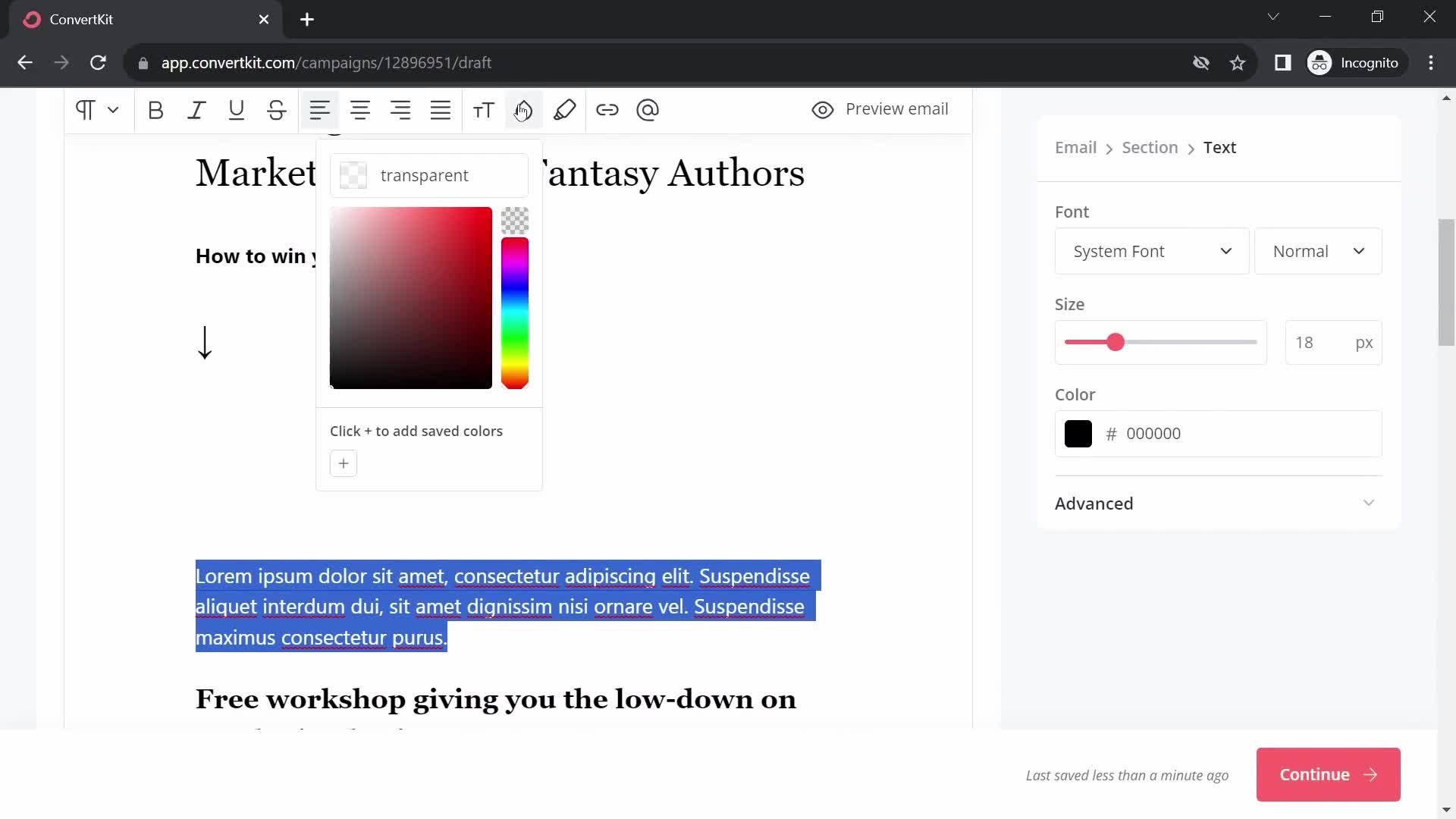Click the Text breadcrumb tab
Image resolution: width=1456 pixels, height=819 pixels.
coord(1222,147)
